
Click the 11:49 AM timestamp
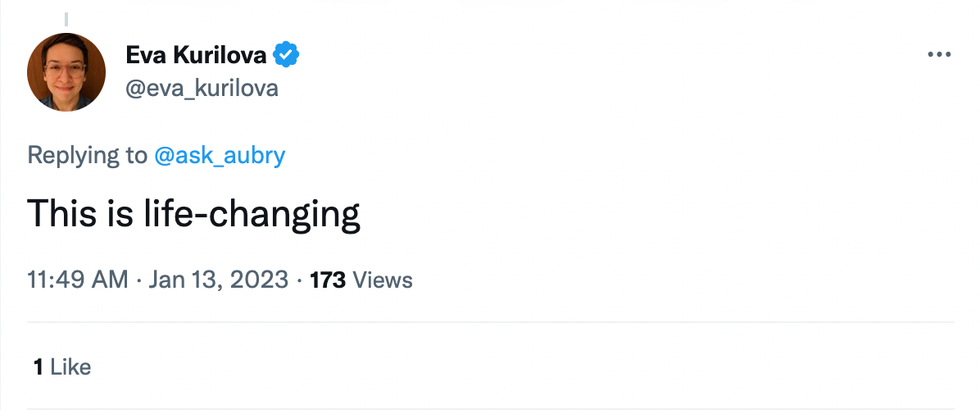tap(78, 279)
